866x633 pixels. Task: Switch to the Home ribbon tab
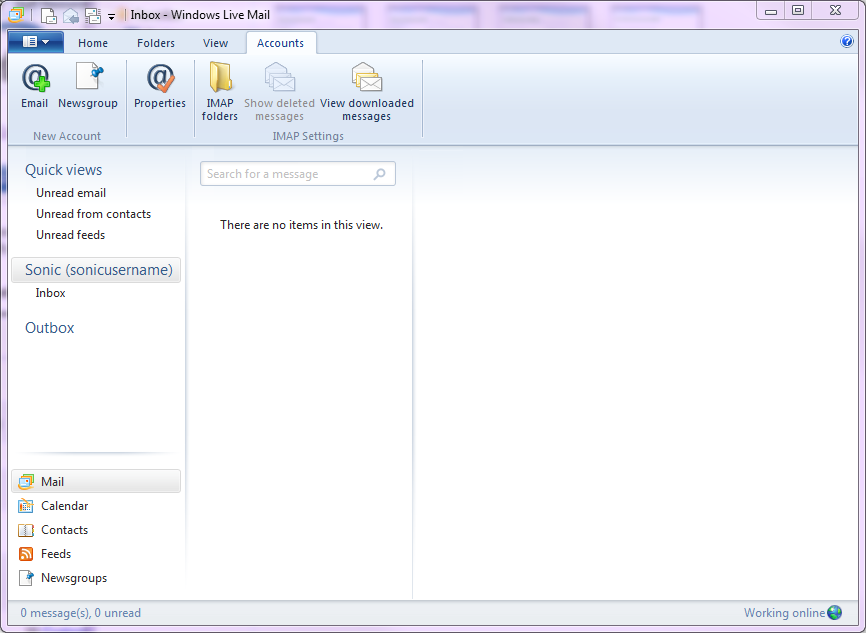[93, 43]
